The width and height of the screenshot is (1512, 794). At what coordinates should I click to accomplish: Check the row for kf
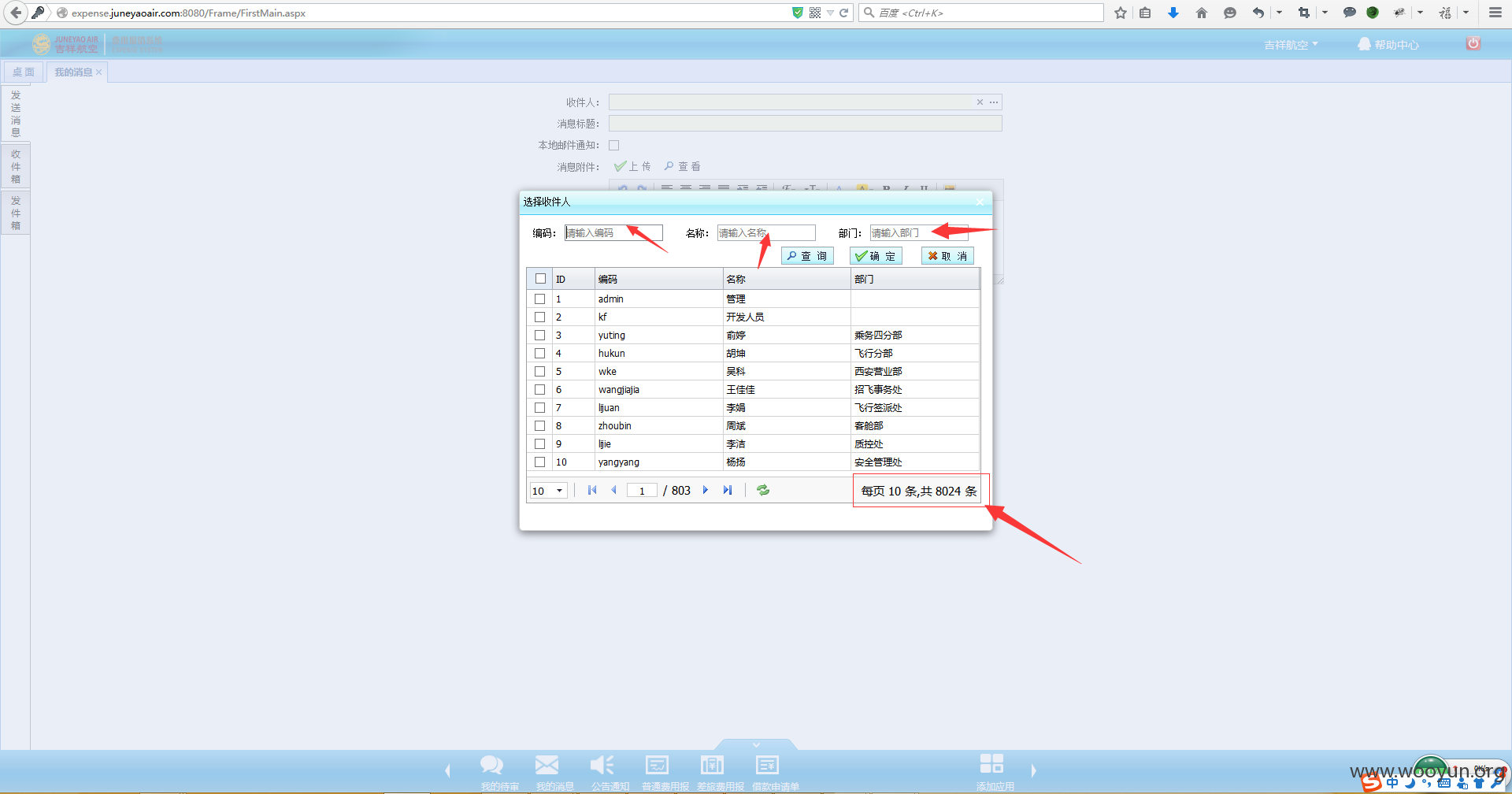539,317
